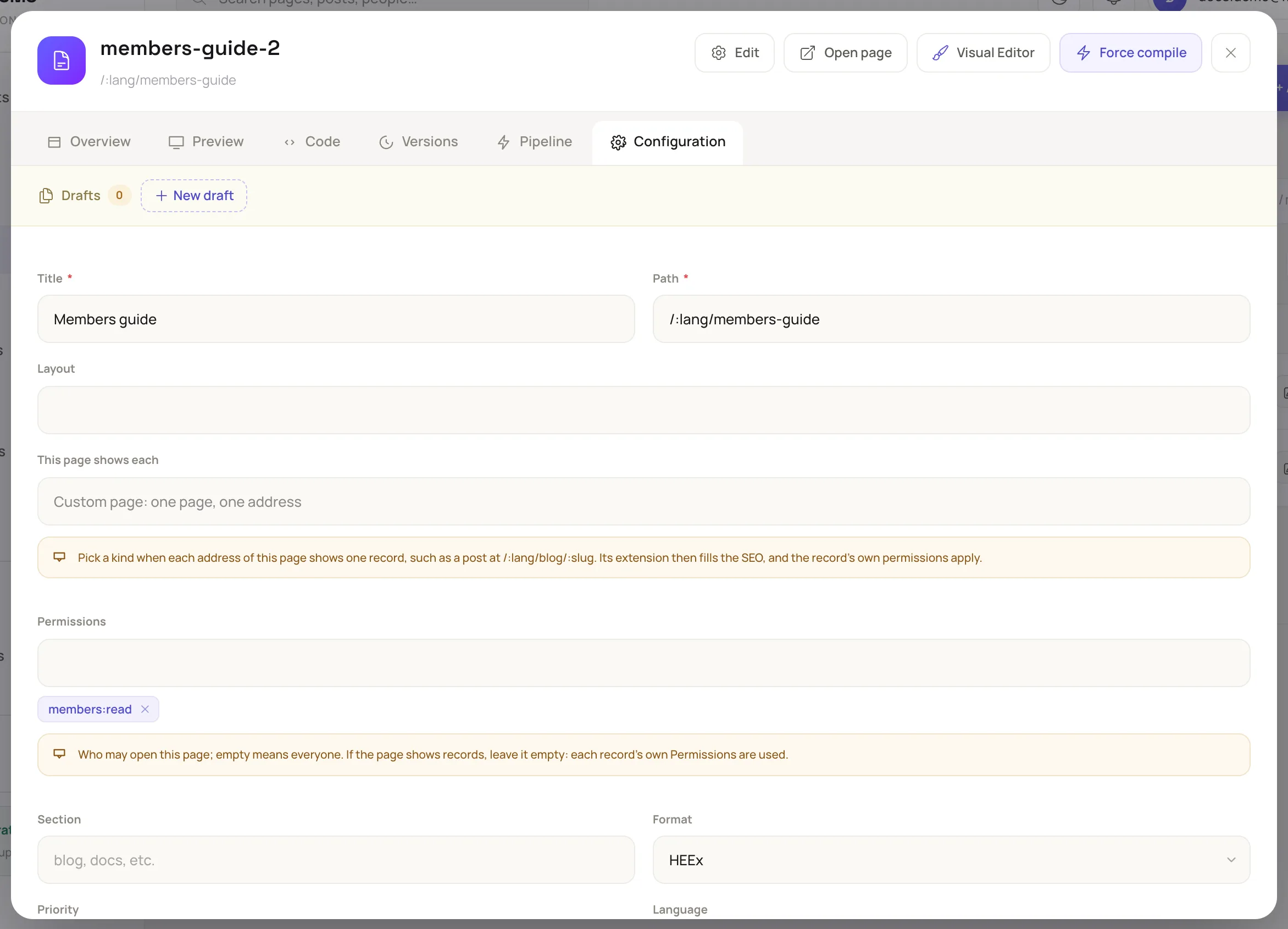Click the Format dropdown chevron arrow
1288x929 pixels.
click(1231, 860)
